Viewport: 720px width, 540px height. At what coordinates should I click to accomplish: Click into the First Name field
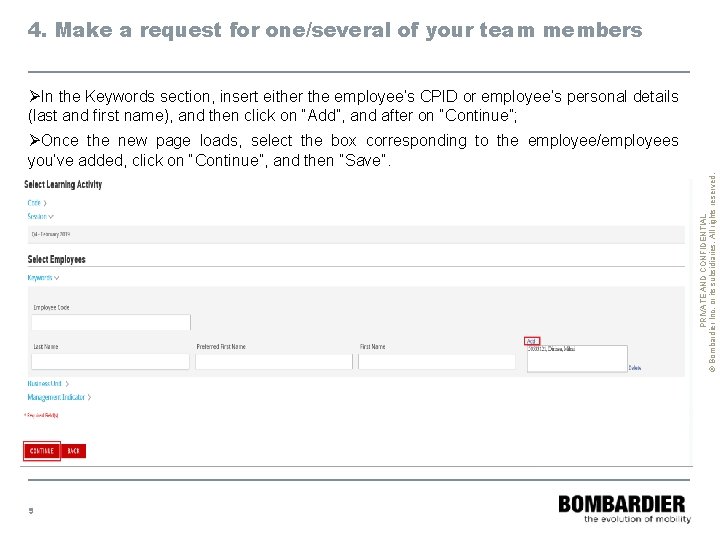436,361
